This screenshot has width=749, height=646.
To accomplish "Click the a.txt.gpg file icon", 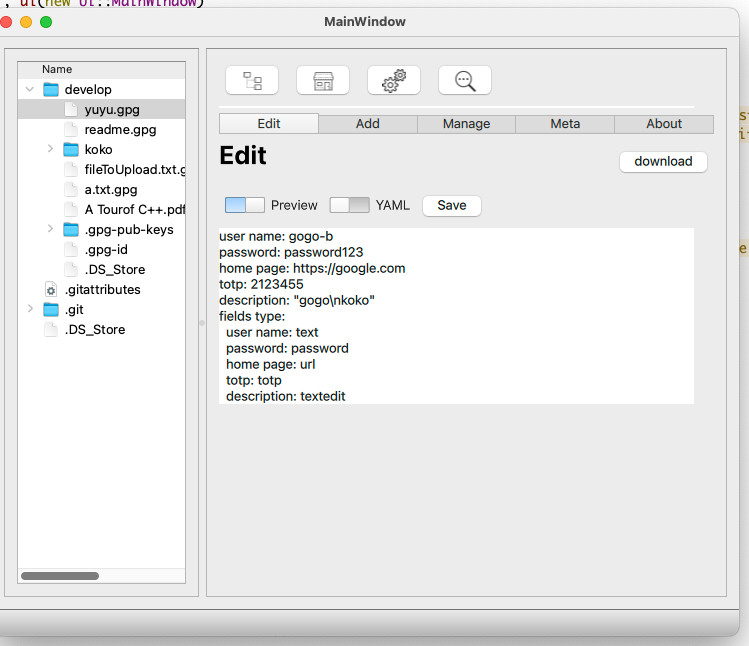I will point(71,190).
